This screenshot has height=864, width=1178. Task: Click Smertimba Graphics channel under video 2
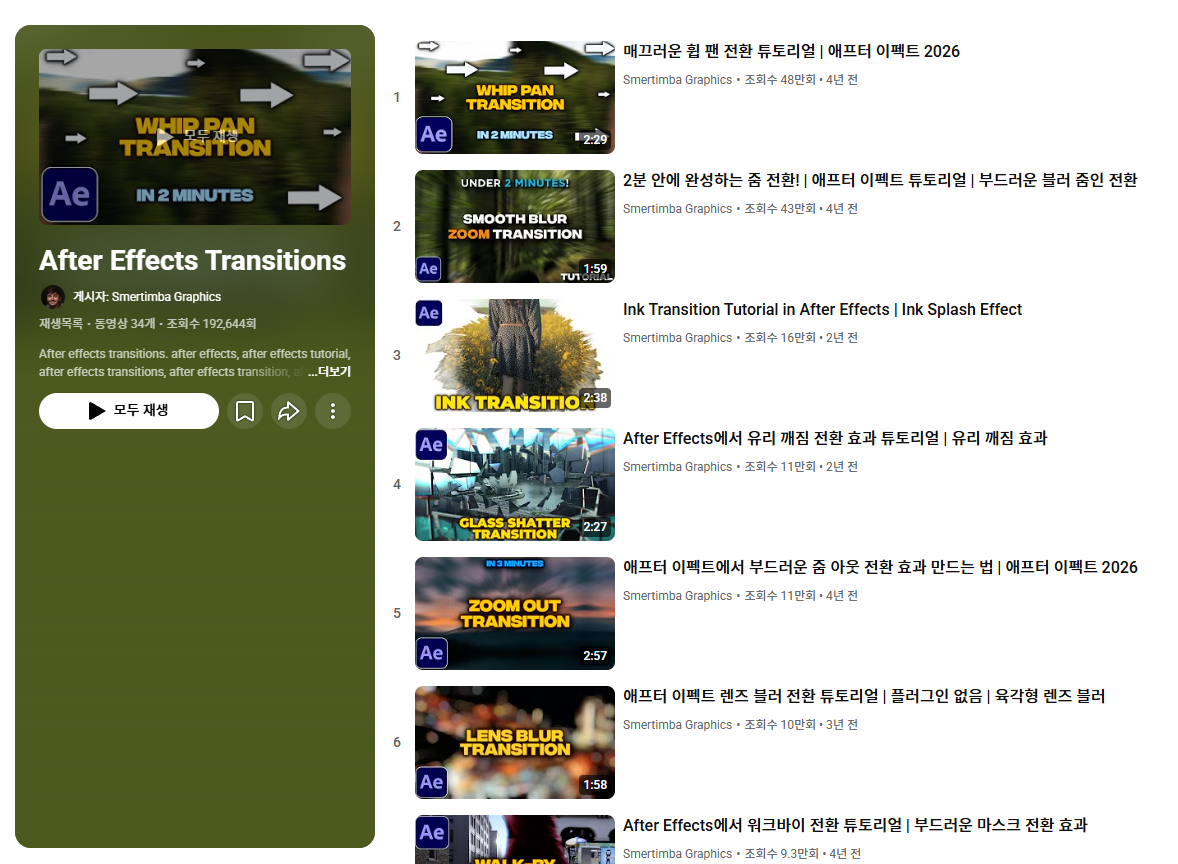[677, 209]
